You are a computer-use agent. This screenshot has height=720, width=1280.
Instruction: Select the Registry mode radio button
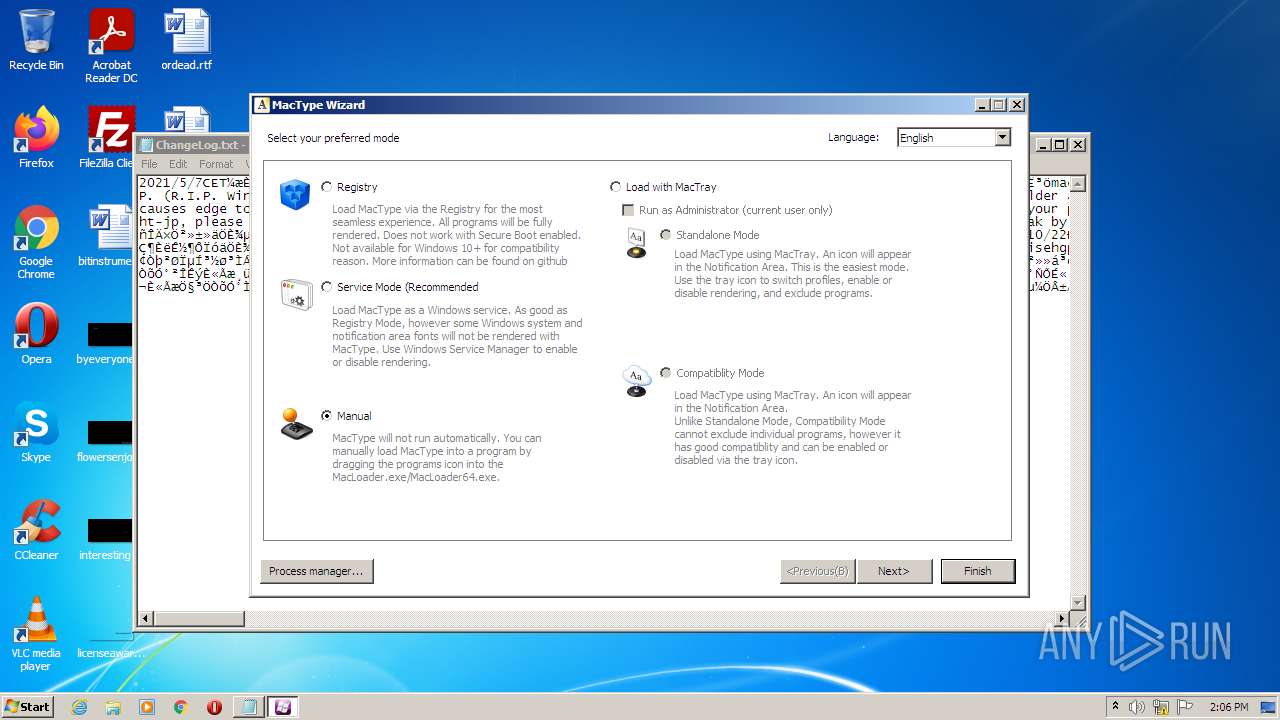[327, 187]
